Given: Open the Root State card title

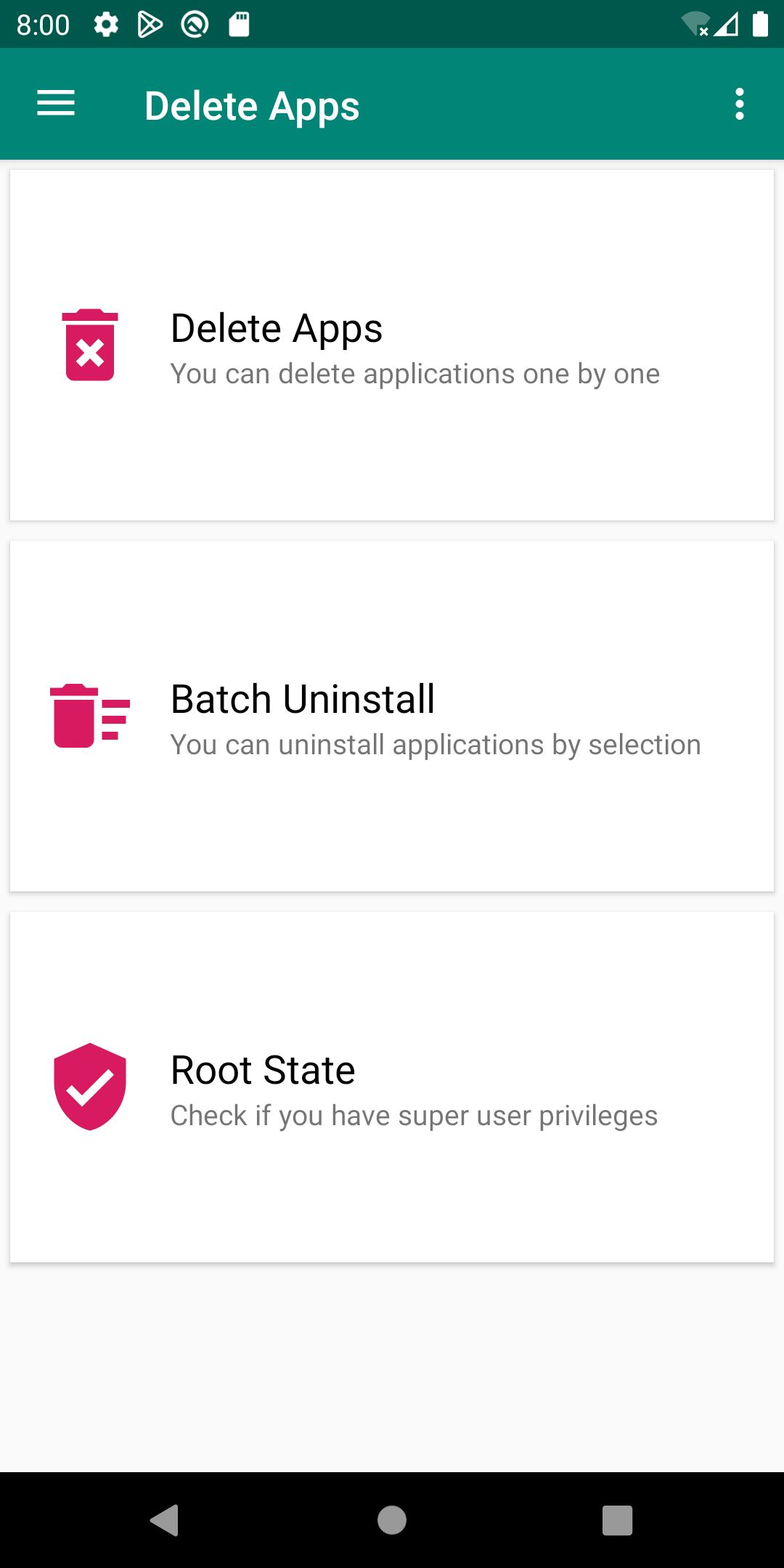Looking at the screenshot, I should point(263,1070).
